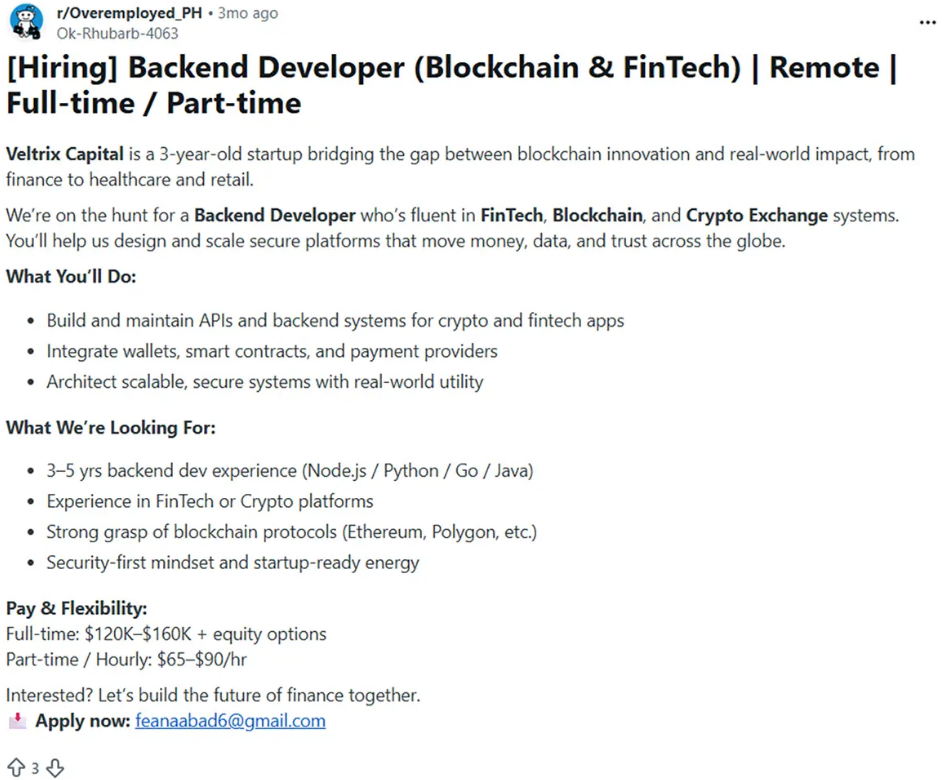Image resolution: width=945 pixels, height=780 pixels.
Task: Click the Pay & Flexibility heading
Action: point(77,608)
